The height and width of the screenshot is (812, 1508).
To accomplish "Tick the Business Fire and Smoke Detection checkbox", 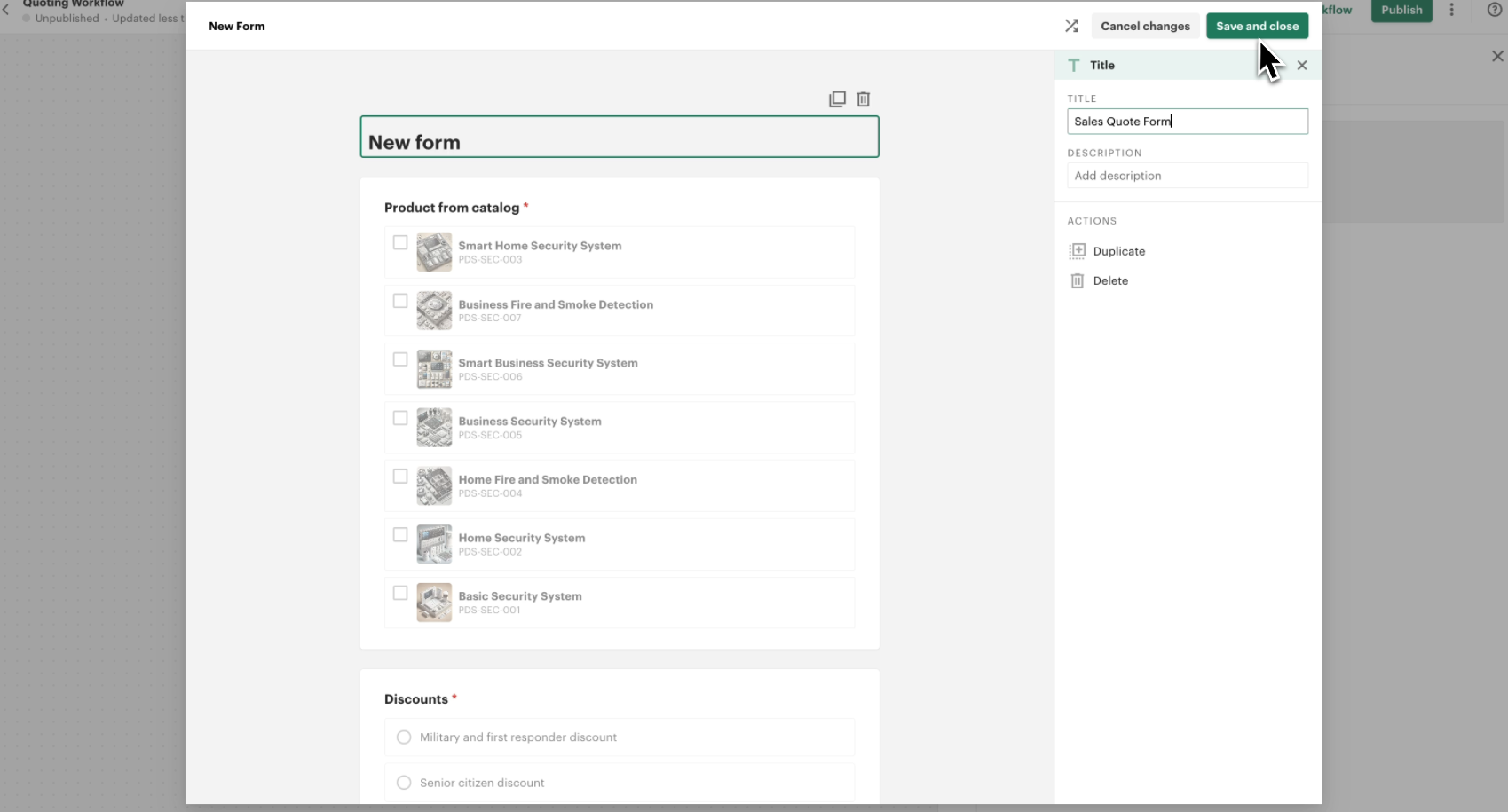I will click(400, 301).
